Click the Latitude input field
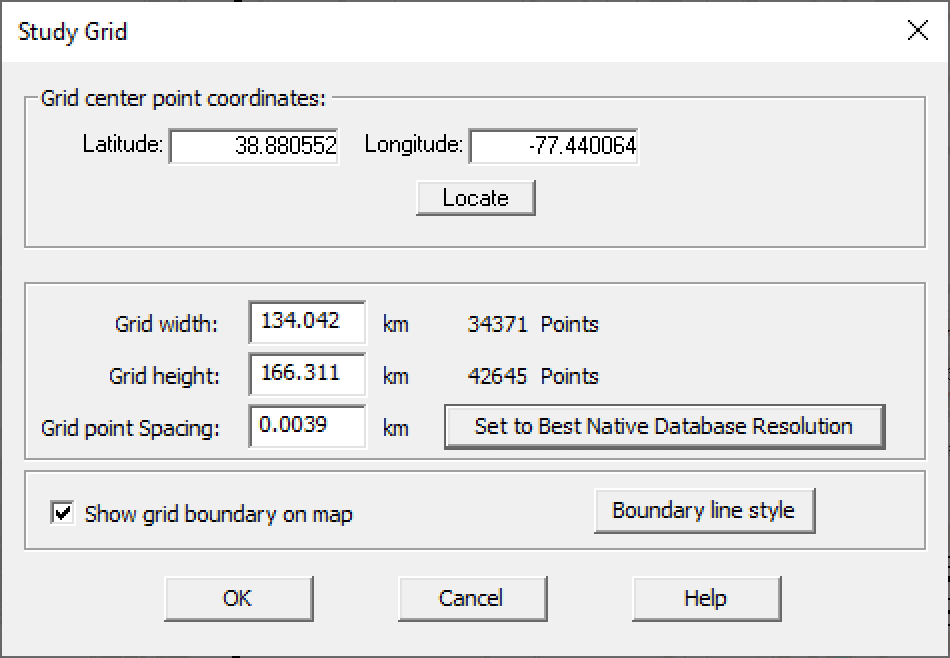The image size is (950, 658). pyautogui.click(x=254, y=147)
